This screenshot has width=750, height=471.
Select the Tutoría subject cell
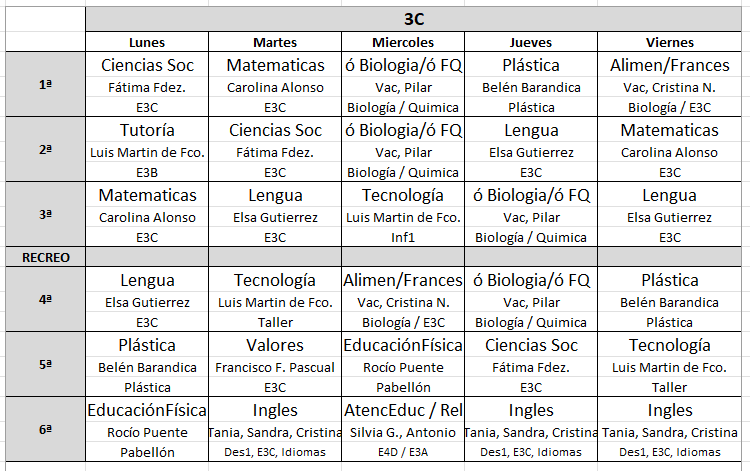pos(147,130)
